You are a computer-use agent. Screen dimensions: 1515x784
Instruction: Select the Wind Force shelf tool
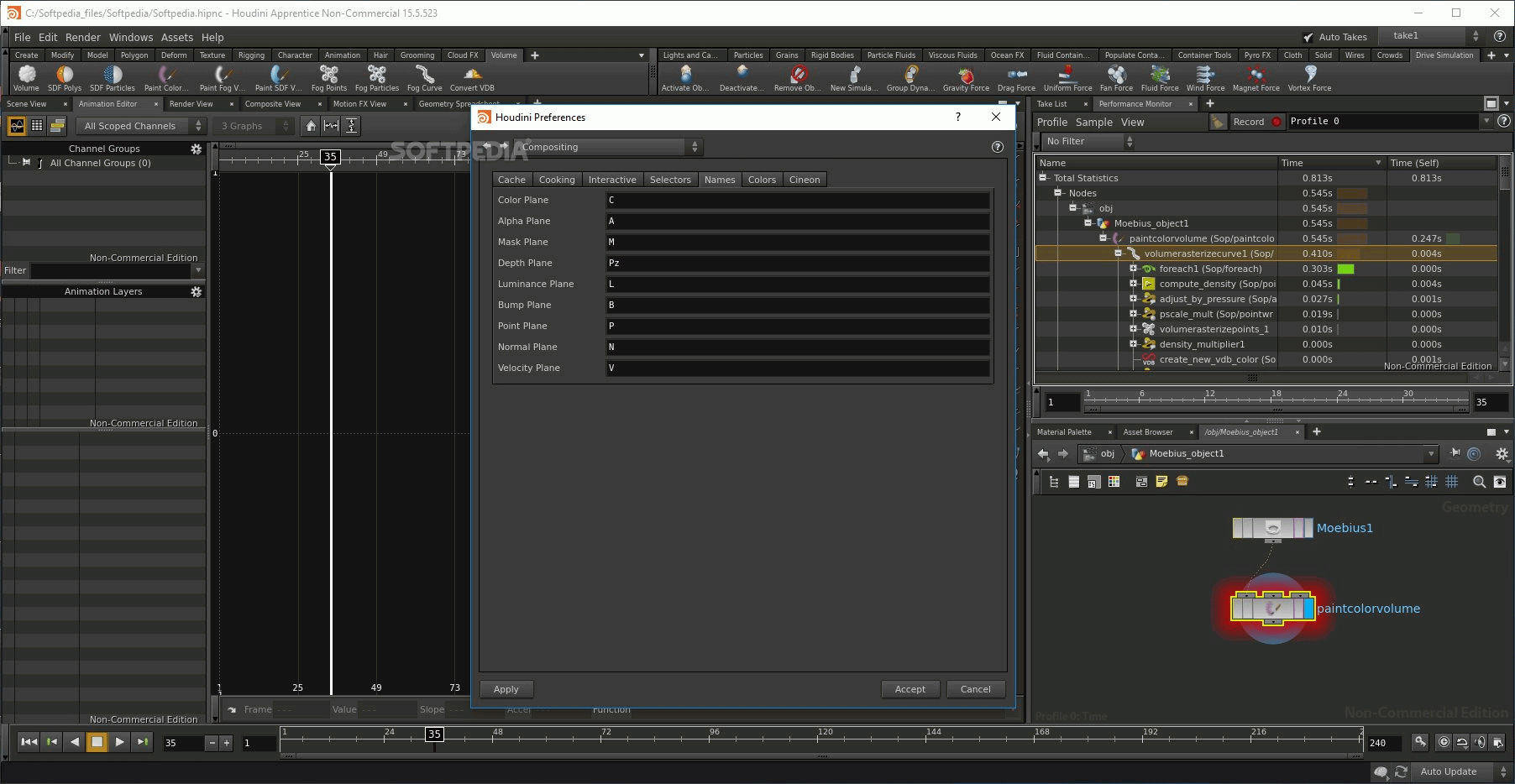point(1205,78)
